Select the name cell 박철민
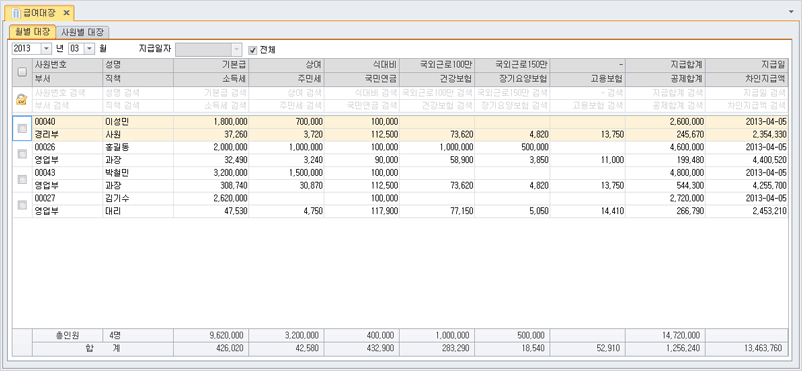 (x=138, y=173)
